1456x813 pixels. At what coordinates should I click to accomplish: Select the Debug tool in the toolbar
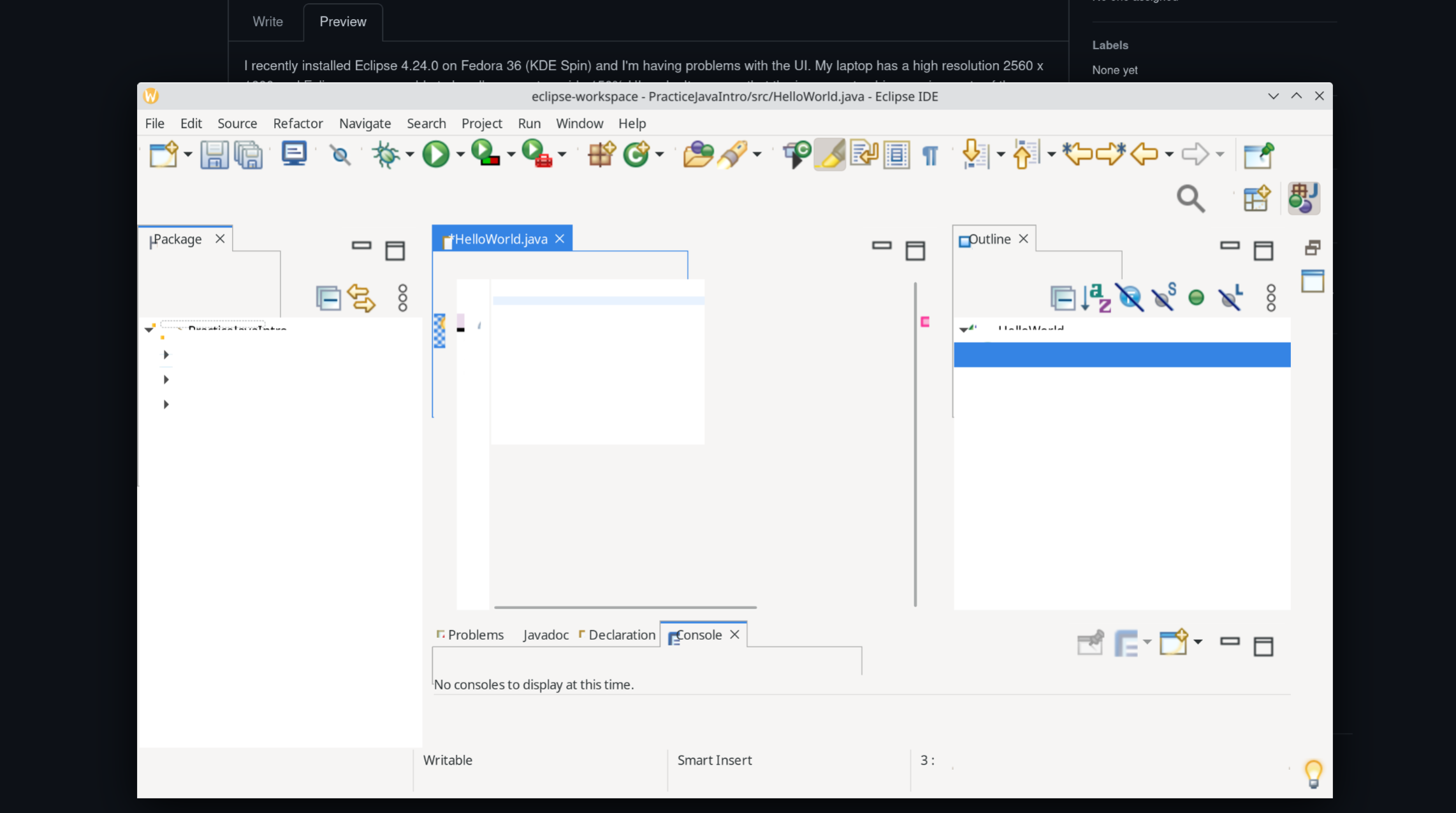(386, 154)
